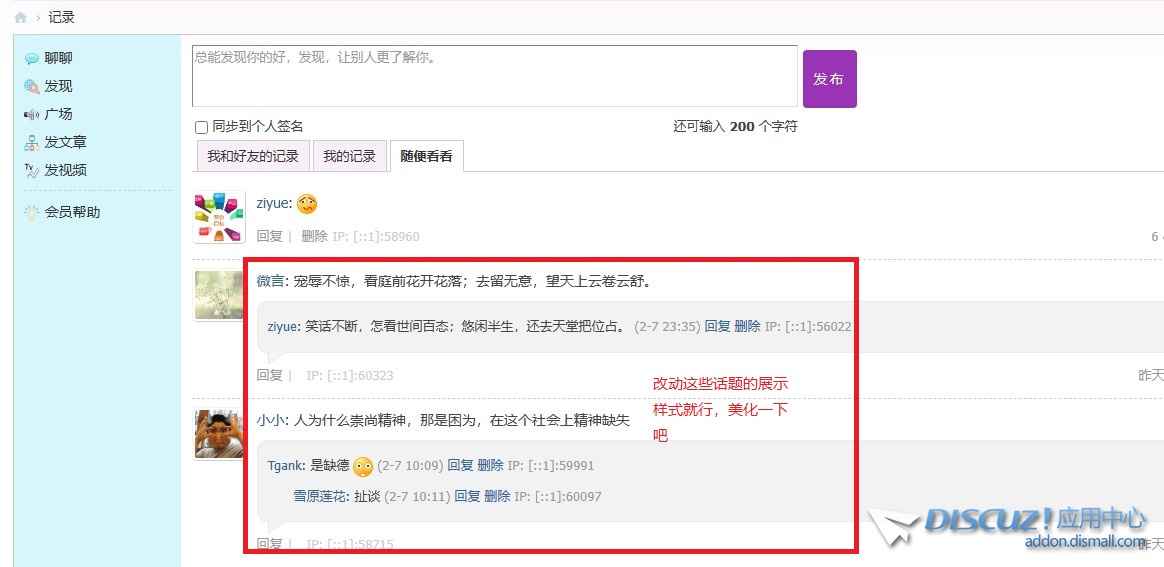Click the 发文章 article icon in sidebar
Viewport: 1164px width, 567px height.
coord(32,143)
